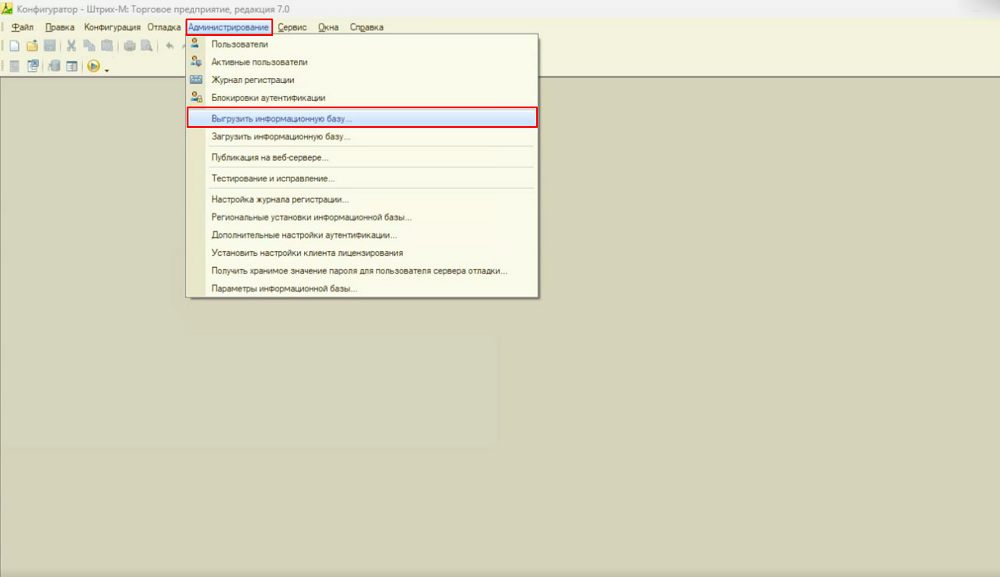
Task: Open Тестирование и исправление
Action: [362, 178]
